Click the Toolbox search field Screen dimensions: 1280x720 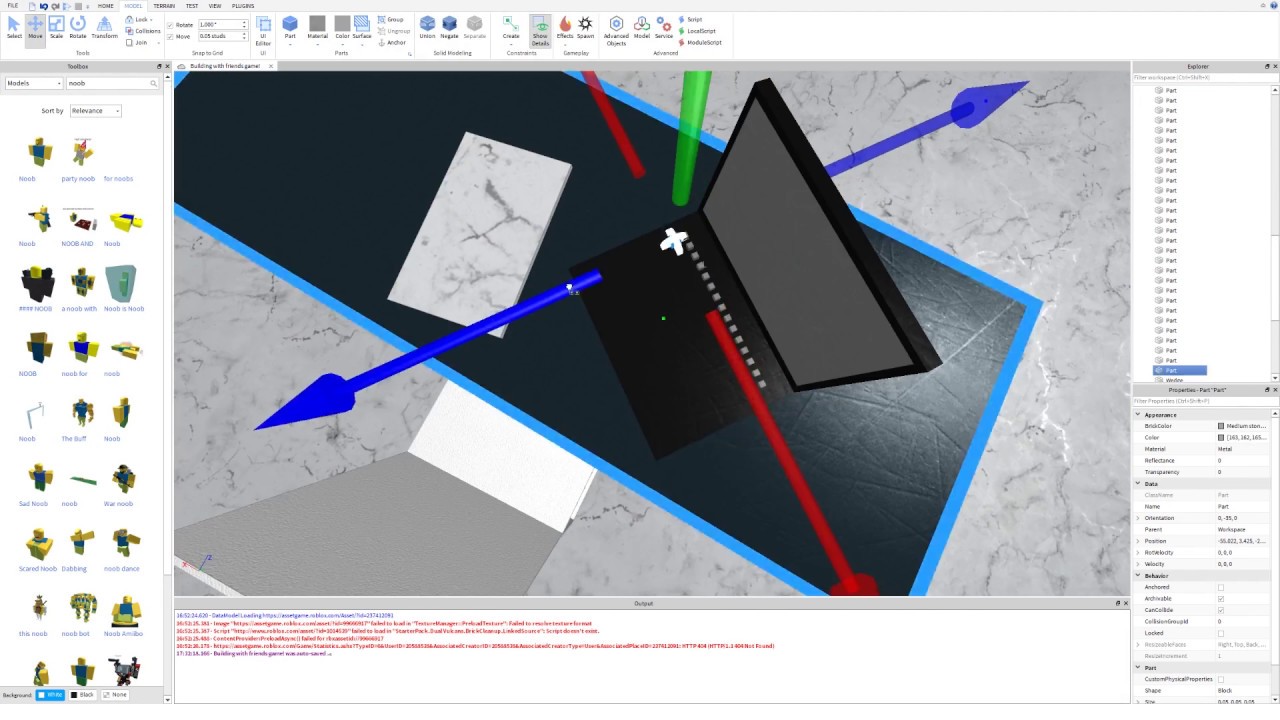(112, 84)
